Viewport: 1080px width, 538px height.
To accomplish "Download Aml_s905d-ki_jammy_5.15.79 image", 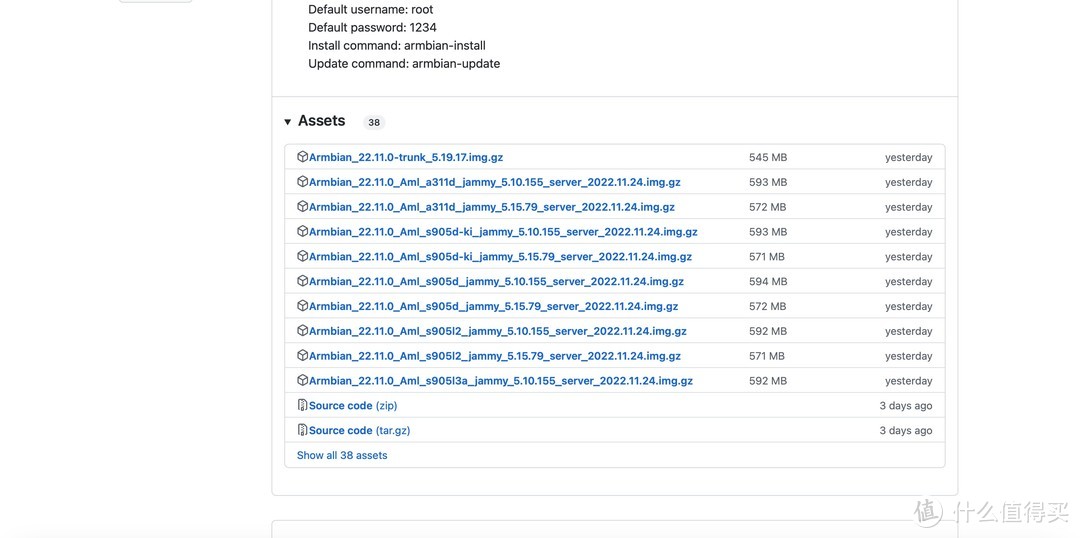I will pyautogui.click(x=500, y=256).
